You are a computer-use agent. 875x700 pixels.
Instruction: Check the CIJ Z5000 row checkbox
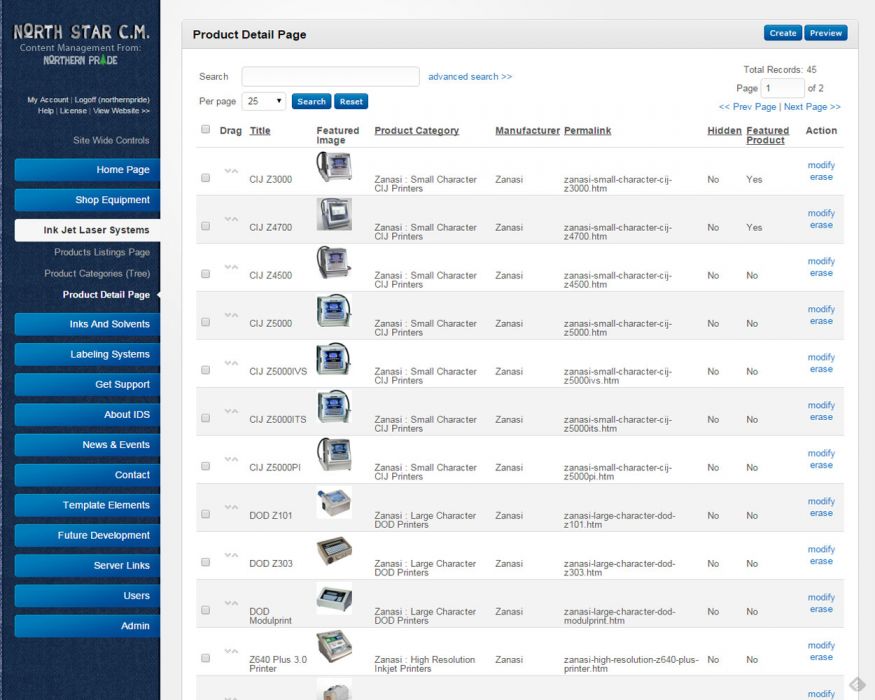205,322
